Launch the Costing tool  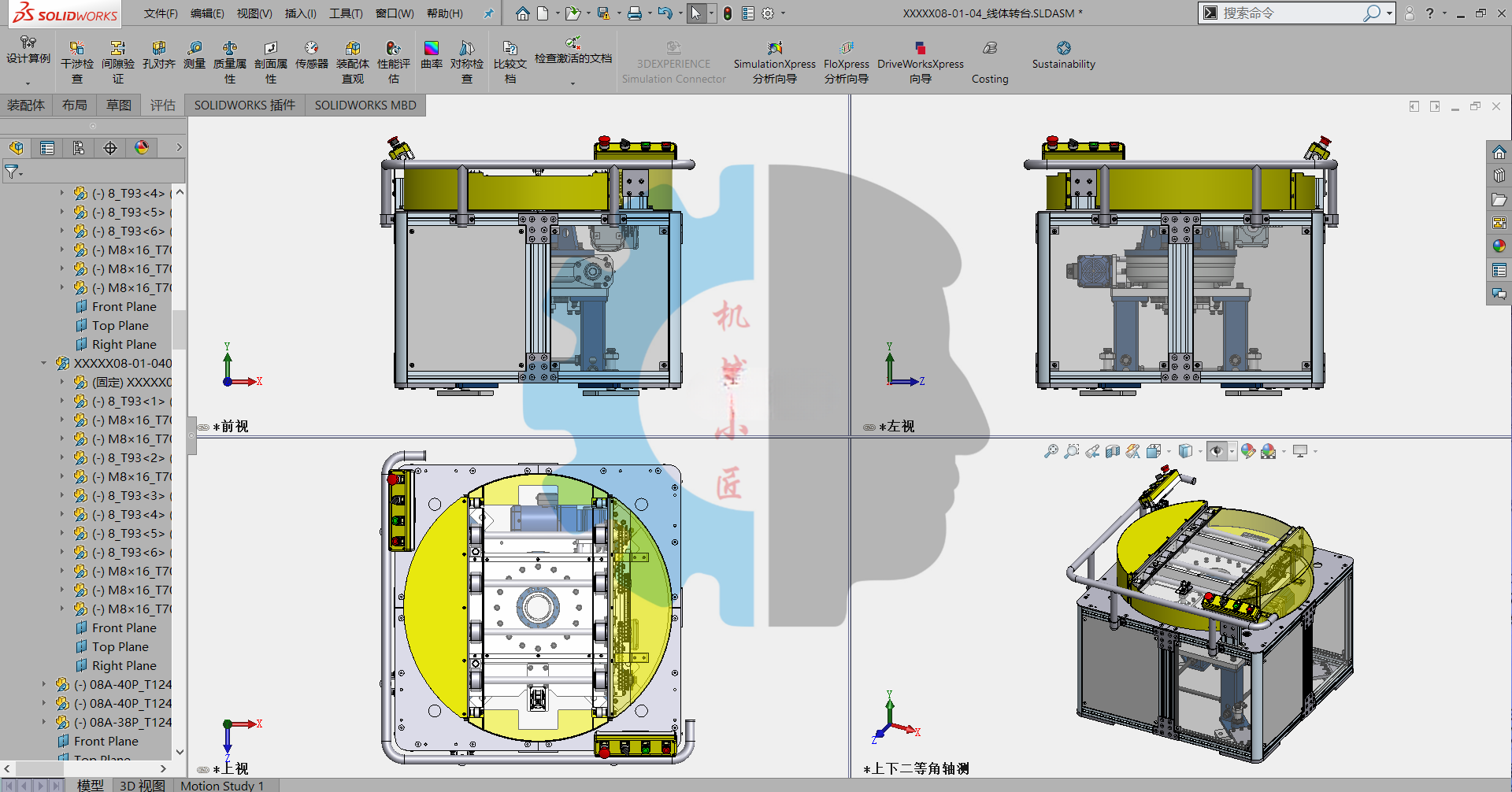coord(990,62)
